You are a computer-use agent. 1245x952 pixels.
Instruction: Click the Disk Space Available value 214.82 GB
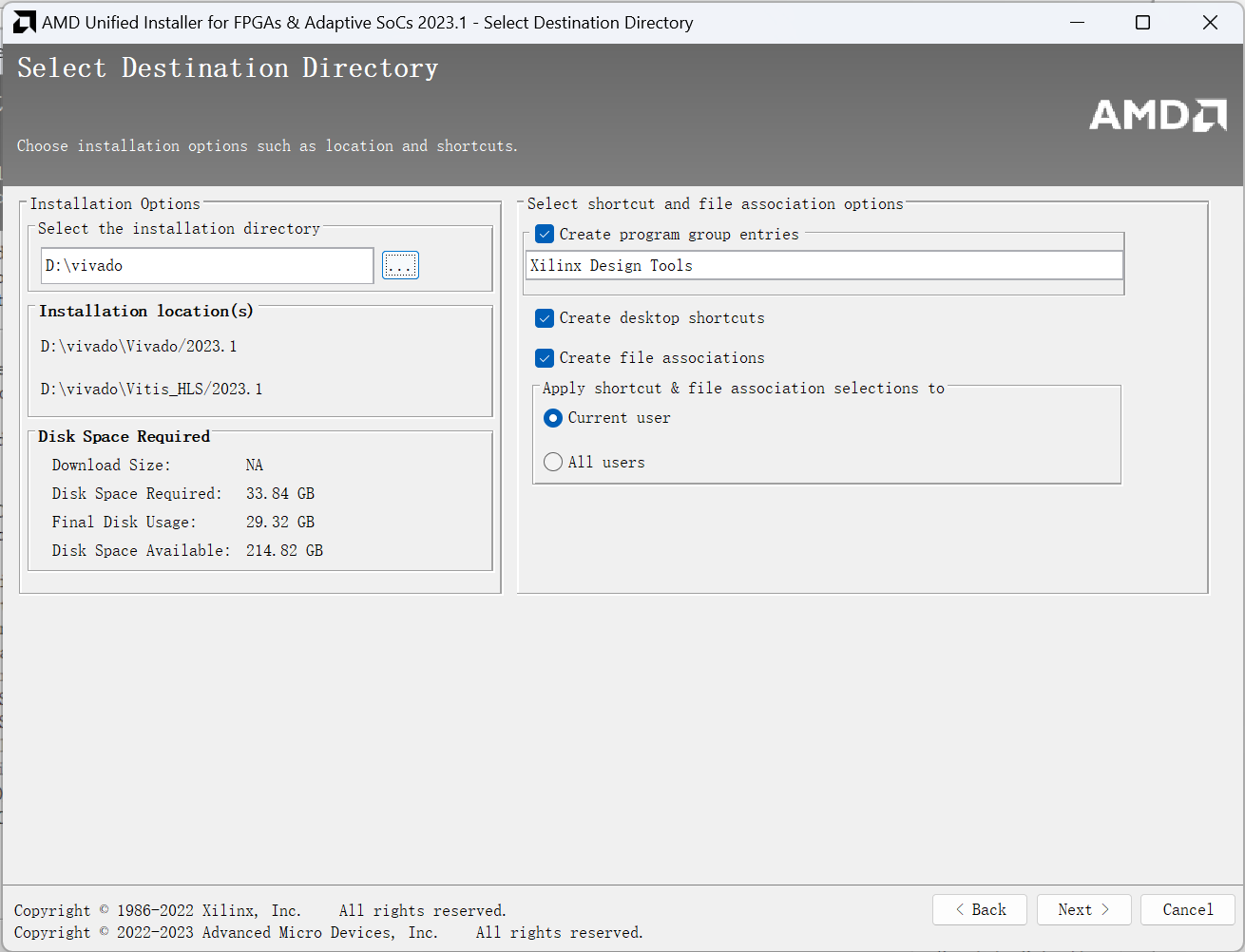tap(284, 551)
